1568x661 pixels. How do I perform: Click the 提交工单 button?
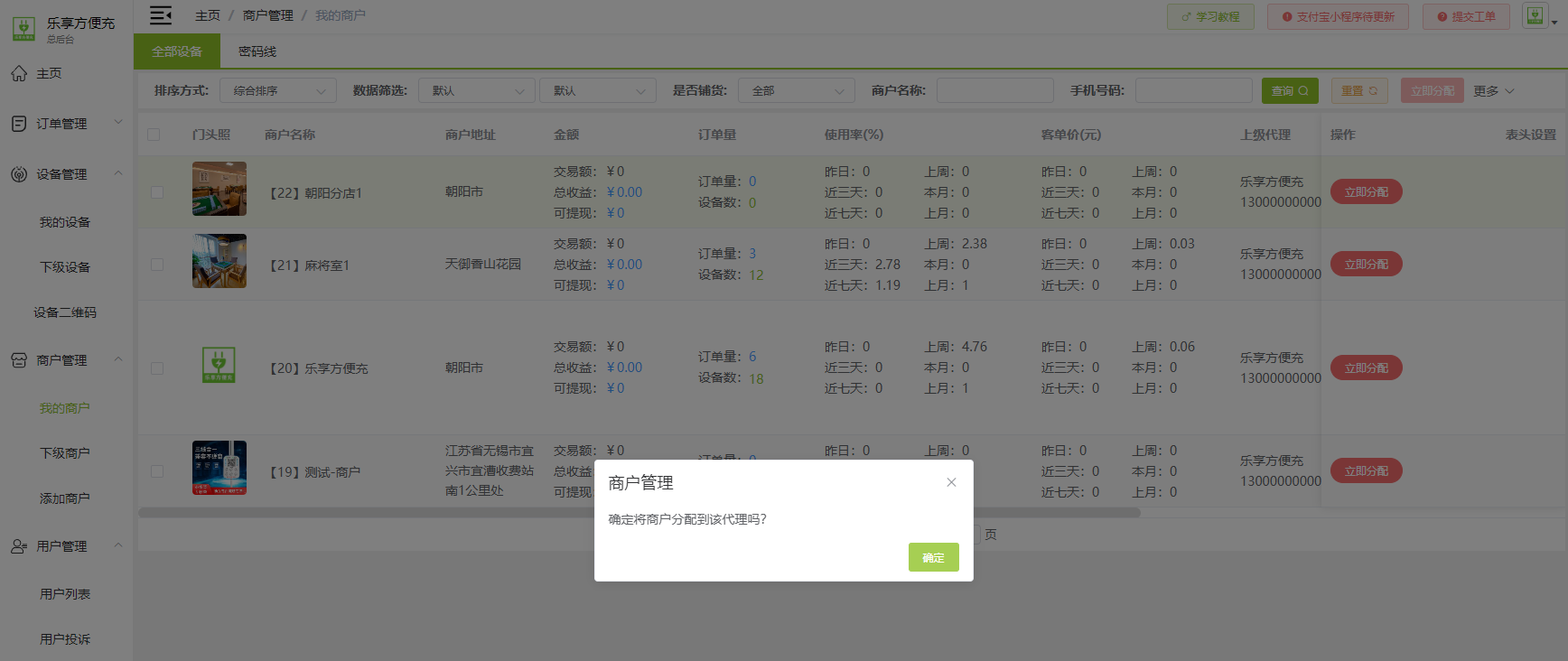pyautogui.click(x=1466, y=16)
